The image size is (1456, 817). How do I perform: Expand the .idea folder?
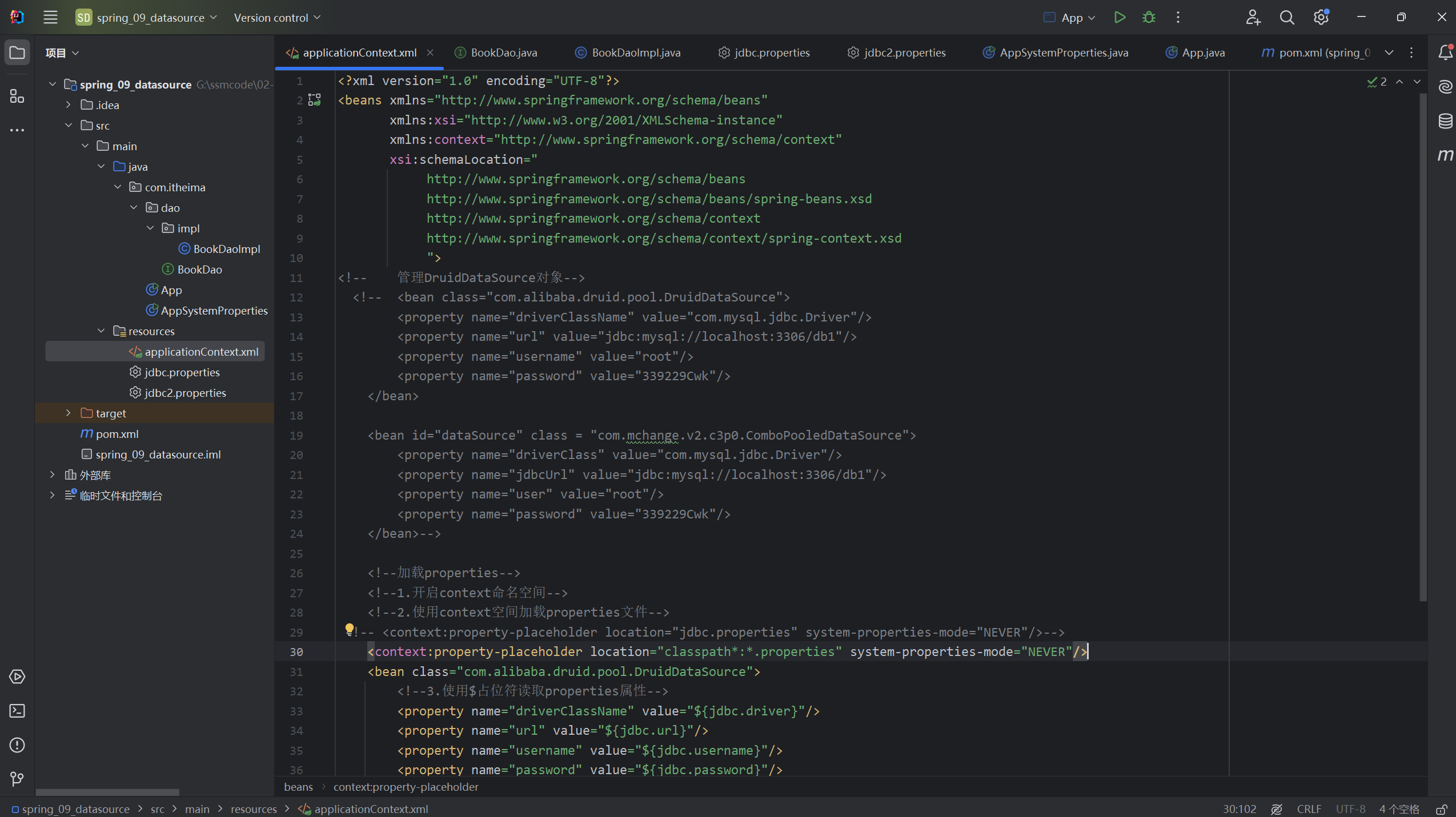click(69, 104)
